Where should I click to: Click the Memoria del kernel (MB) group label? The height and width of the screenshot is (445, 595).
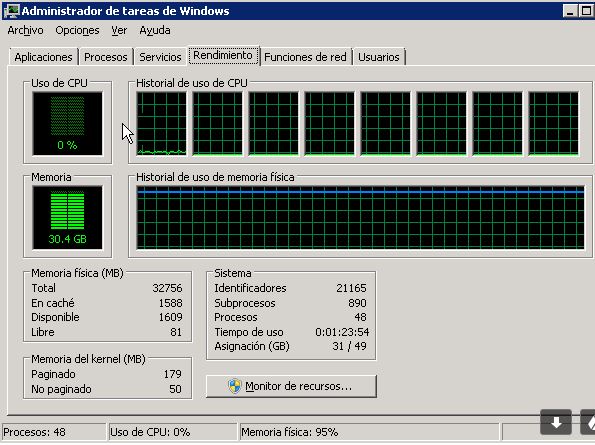click(88, 359)
